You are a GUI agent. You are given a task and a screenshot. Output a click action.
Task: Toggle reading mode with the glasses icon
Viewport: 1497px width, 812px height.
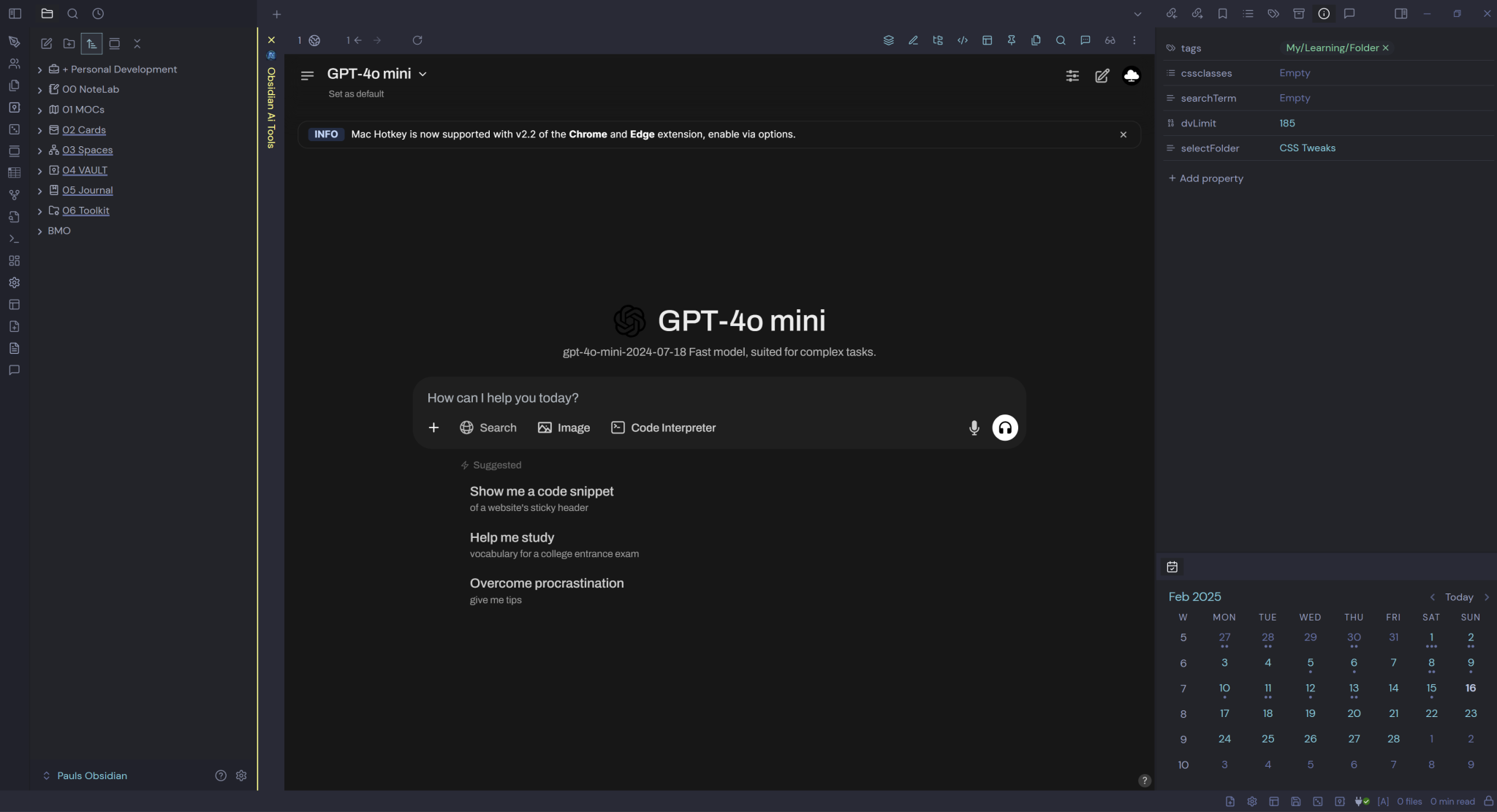tap(1110, 40)
